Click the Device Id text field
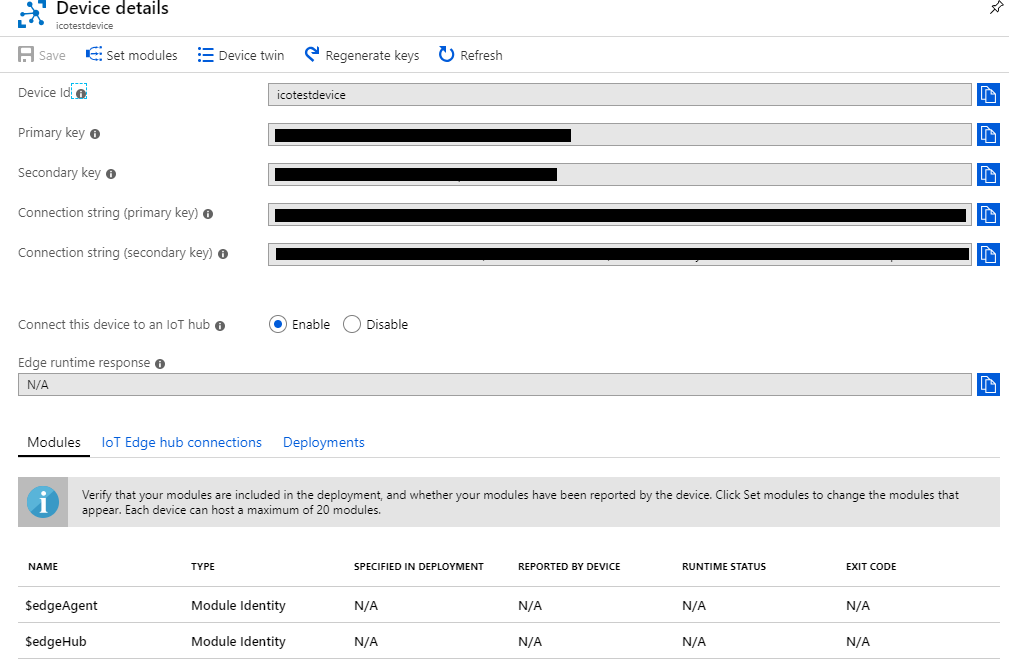1009x659 pixels. coord(620,95)
